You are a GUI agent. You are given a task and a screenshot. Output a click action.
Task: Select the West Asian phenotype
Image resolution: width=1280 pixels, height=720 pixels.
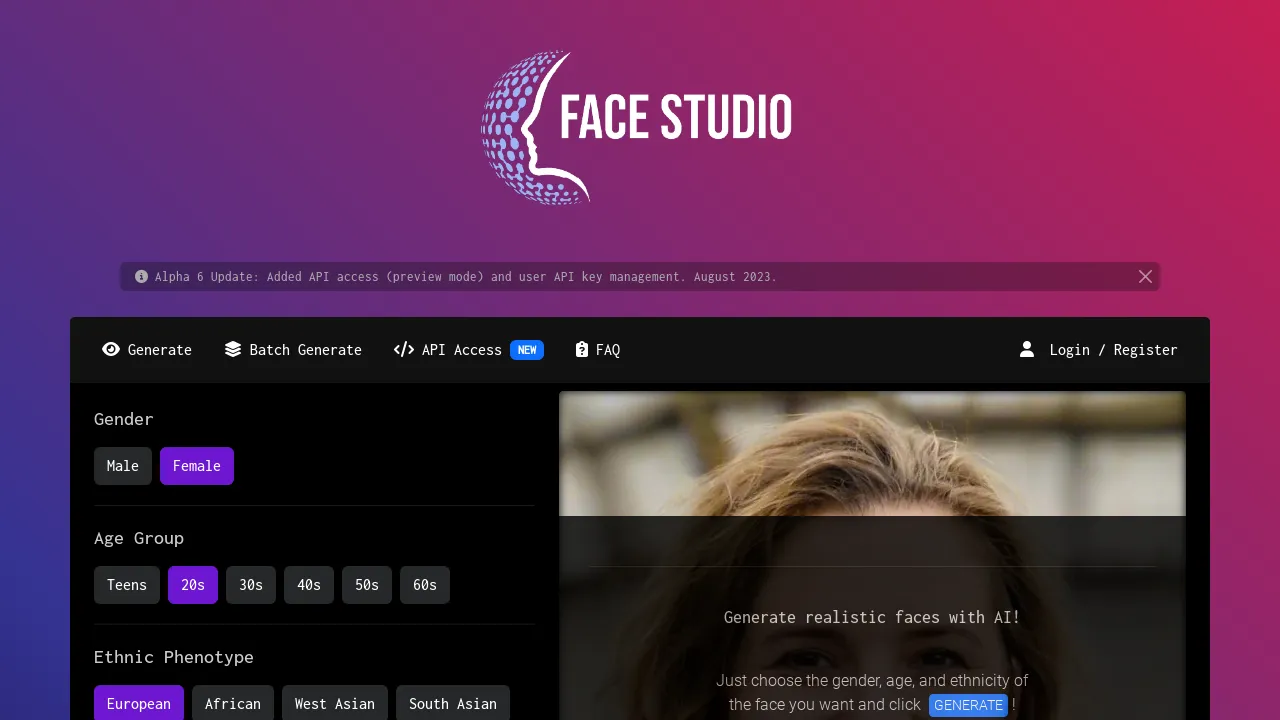coord(334,703)
